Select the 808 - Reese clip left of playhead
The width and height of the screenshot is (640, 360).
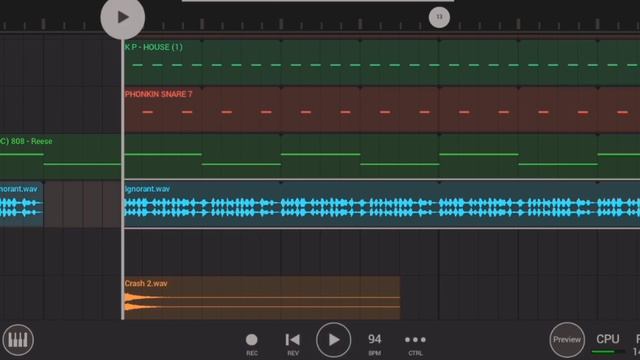click(x=60, y=157)
